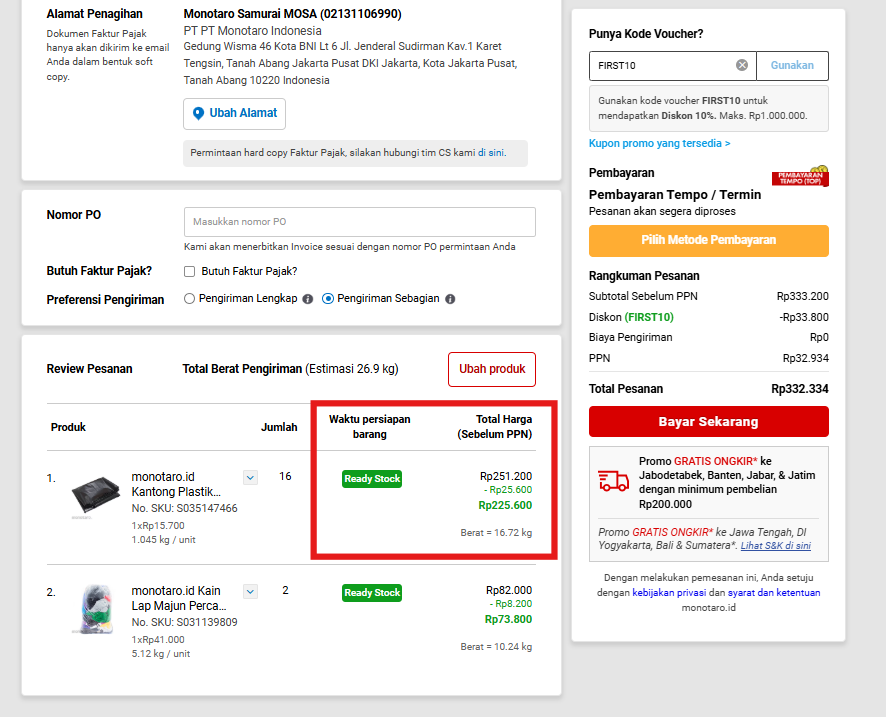Click the Nomor PO input field
This screenshot has height=717, width=886.
tap(359, 222)
